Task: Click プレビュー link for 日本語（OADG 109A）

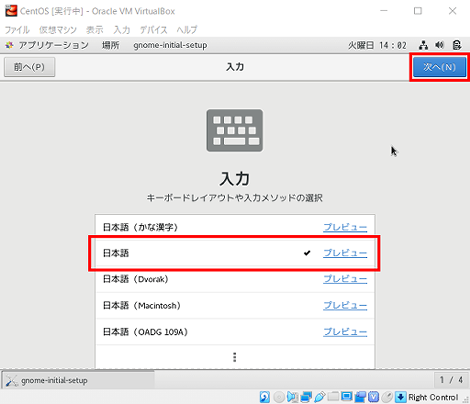Action: [345, 332]
